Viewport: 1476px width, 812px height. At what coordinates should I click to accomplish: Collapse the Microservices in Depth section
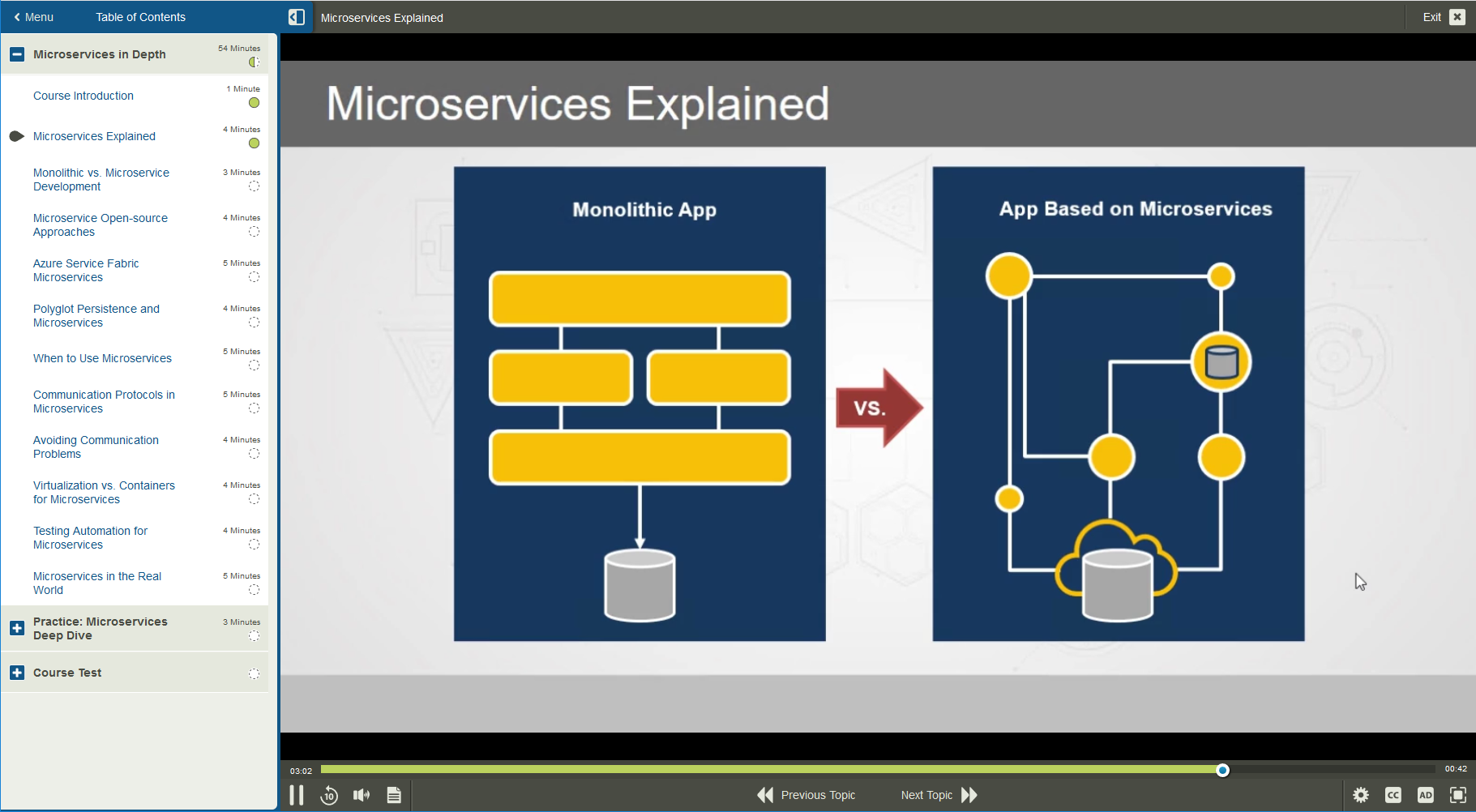click(x=17, y=54)
